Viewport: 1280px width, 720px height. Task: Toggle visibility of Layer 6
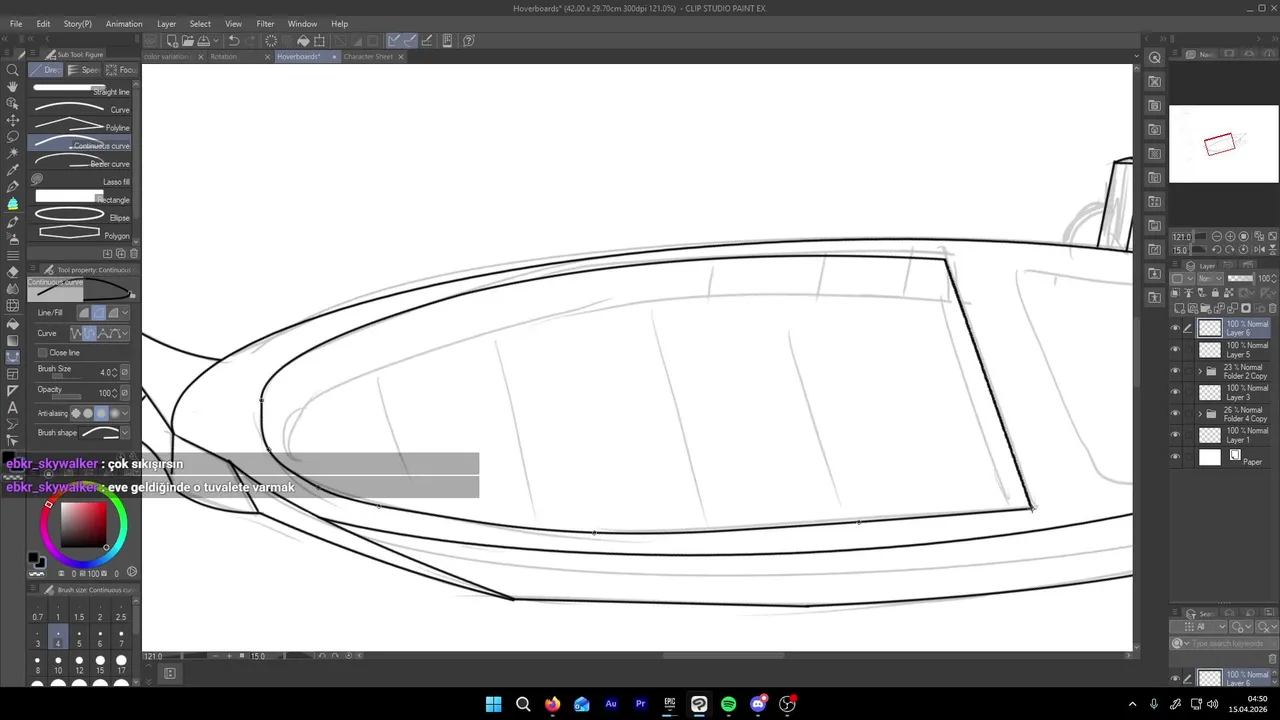(x=1175, y=328)
